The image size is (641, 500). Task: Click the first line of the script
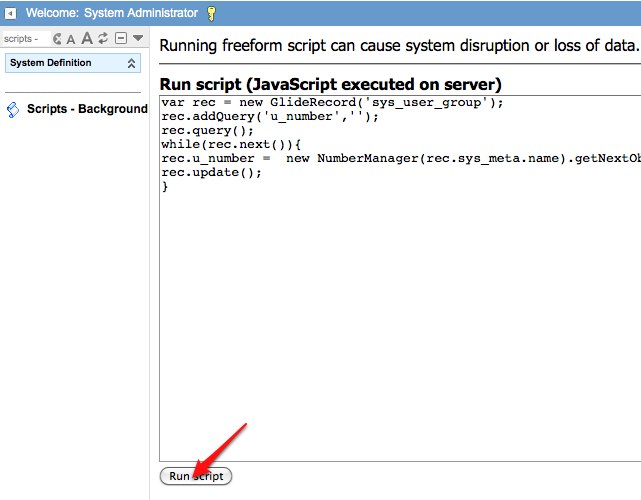point(332,103)
